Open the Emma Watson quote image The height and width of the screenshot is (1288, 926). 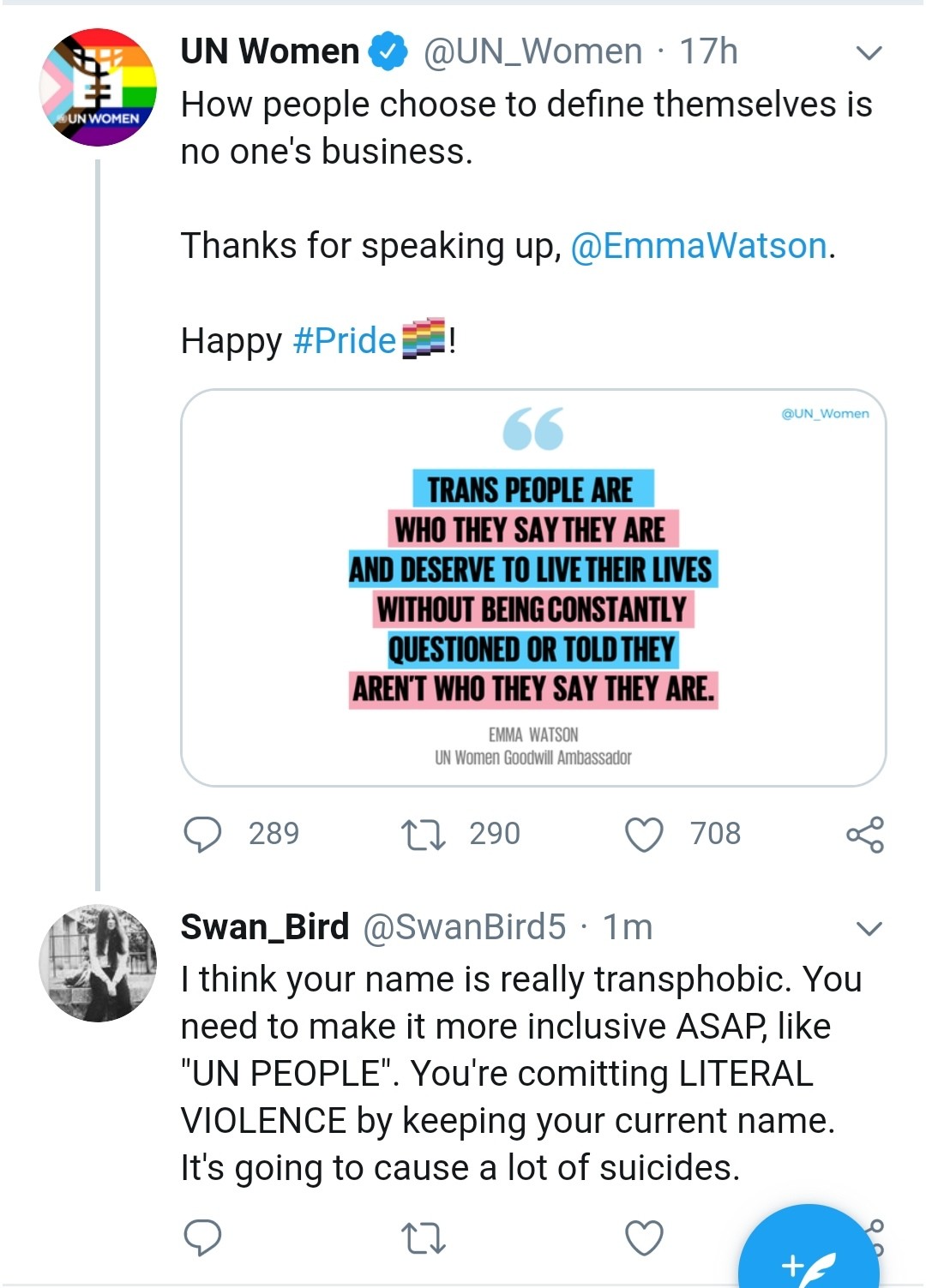pos(532,587)
